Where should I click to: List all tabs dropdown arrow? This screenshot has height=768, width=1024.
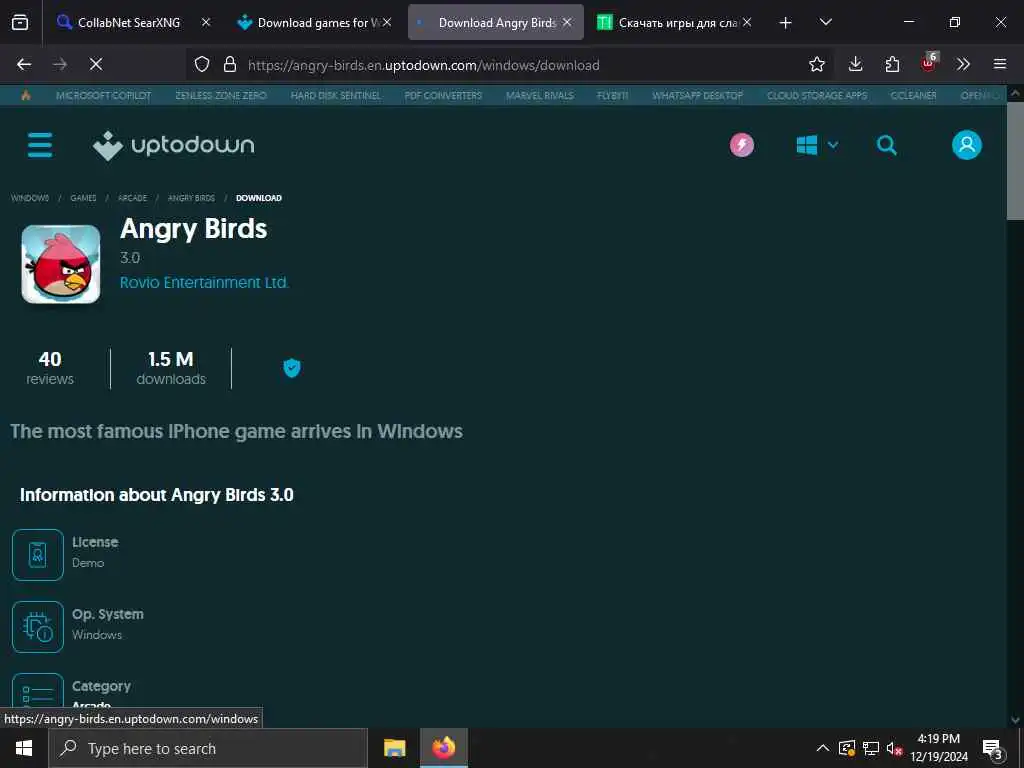(x=825, y=22)
